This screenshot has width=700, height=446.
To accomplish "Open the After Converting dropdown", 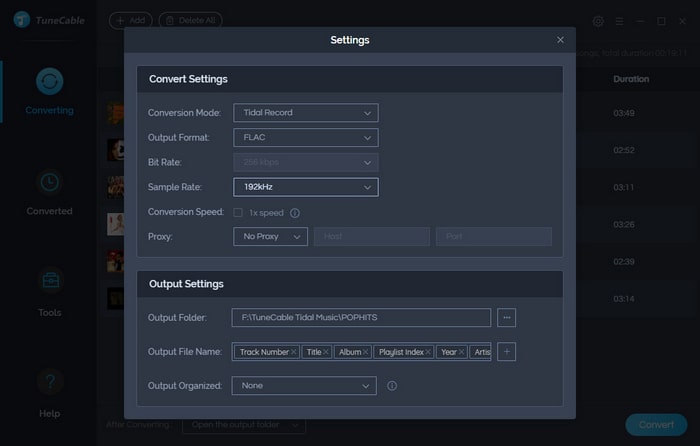I will point(244,425).
